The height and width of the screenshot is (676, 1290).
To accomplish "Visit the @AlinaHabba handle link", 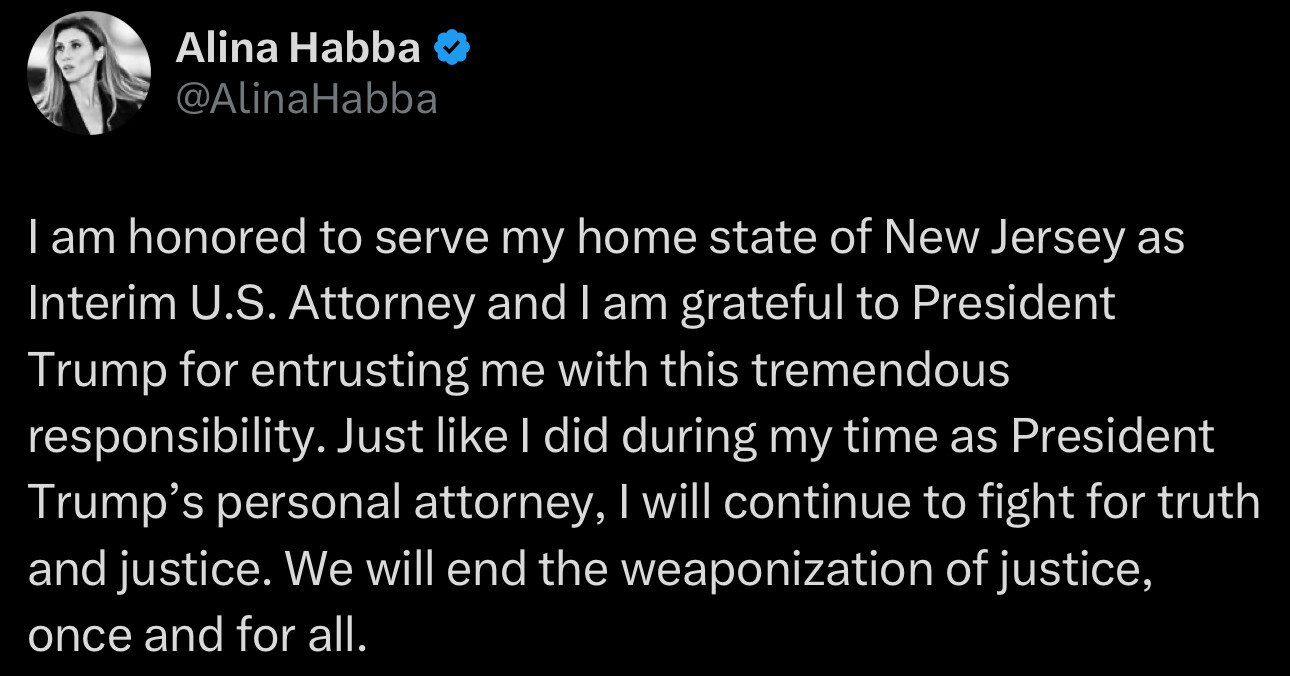I will [307, 99].
